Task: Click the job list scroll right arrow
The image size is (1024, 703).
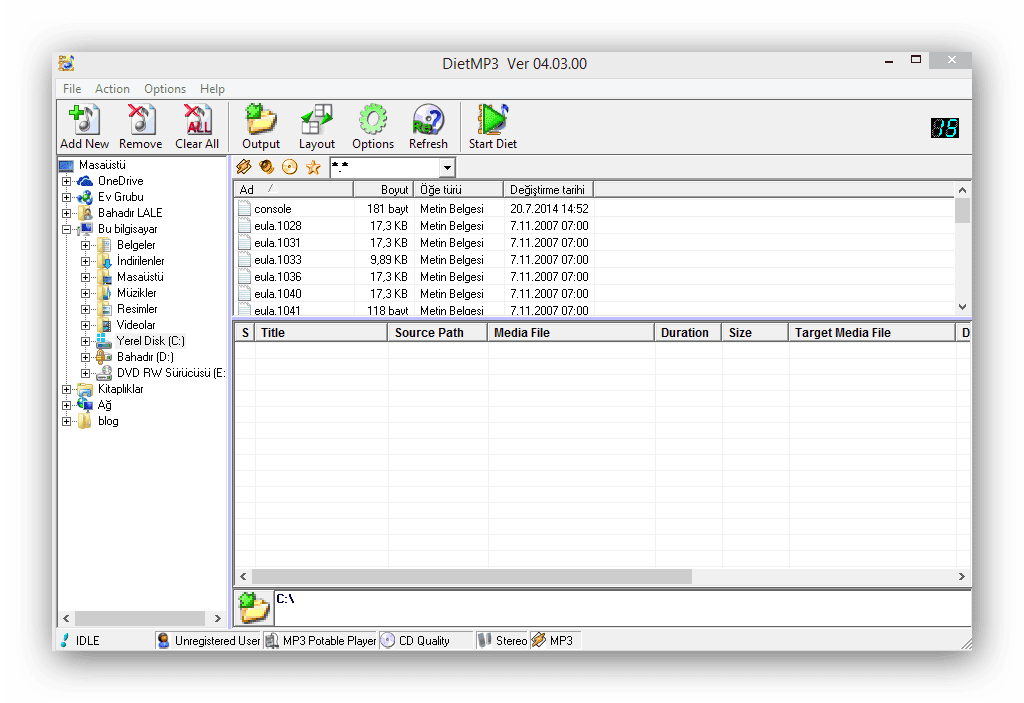Action: [961, 576]
